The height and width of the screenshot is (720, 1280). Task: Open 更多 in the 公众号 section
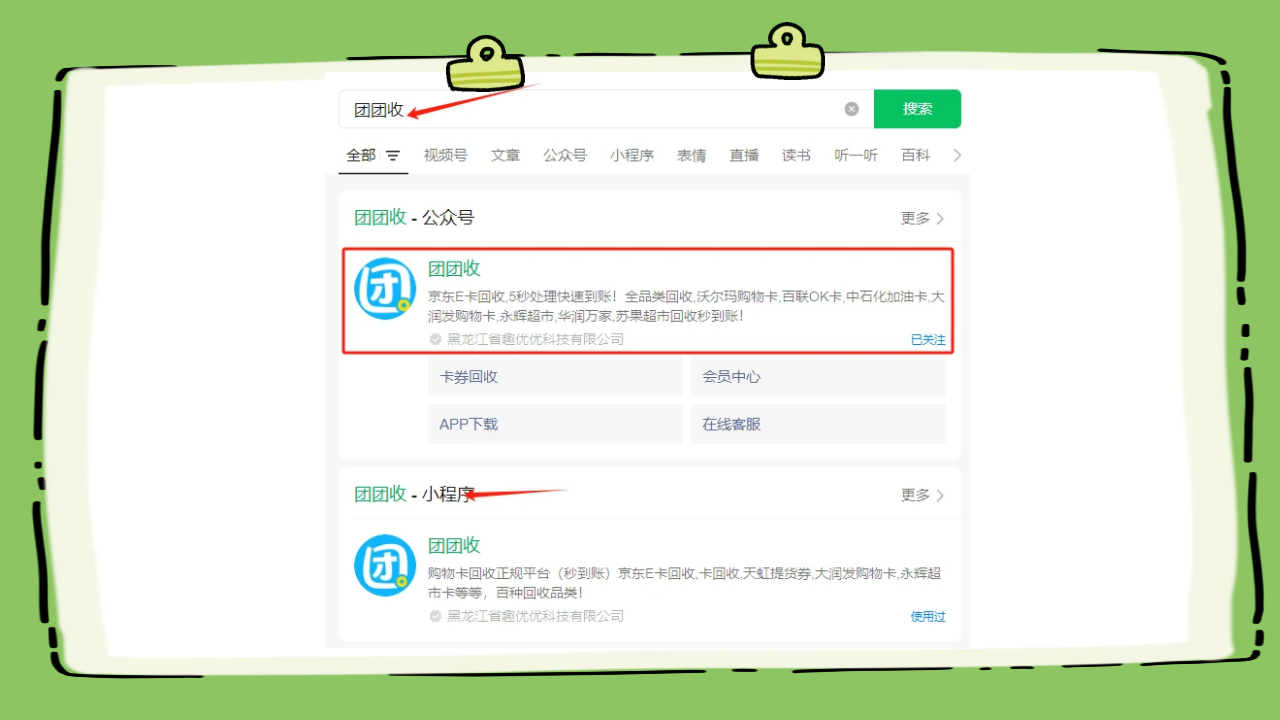[922, 218]
